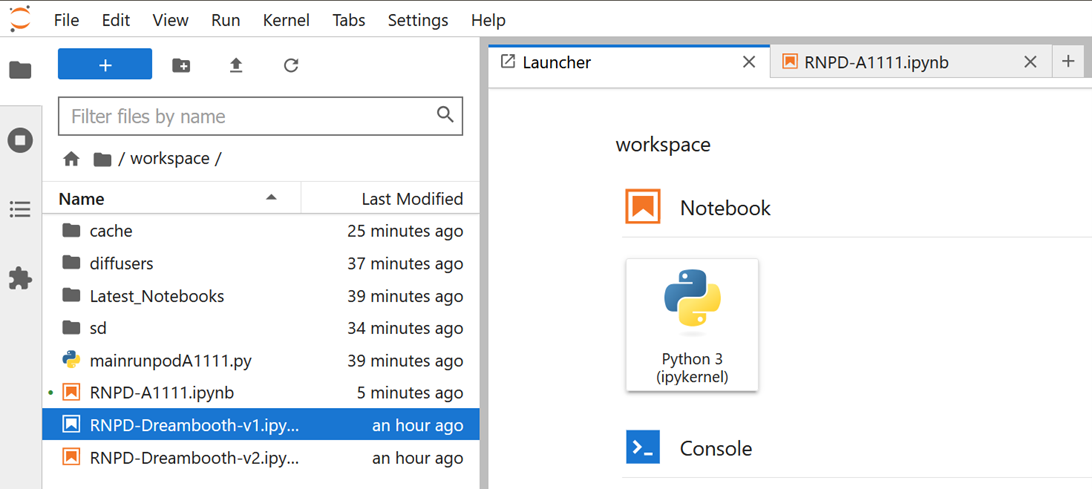Click the blue New Launcher plus button

[105, 65]
